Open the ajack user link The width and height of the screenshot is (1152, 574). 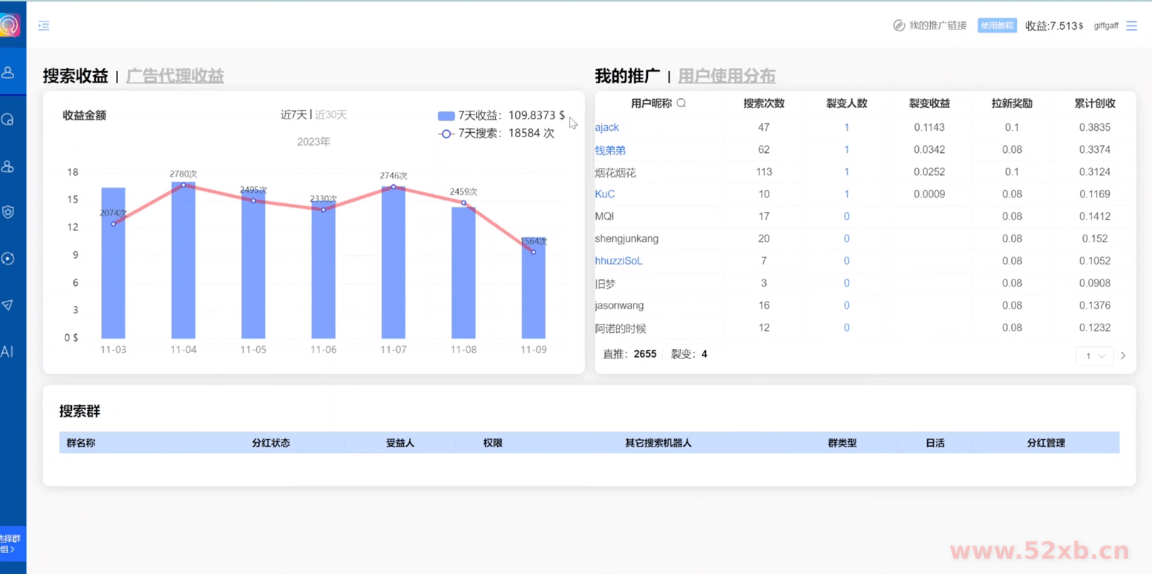click(x=607, y=127)
